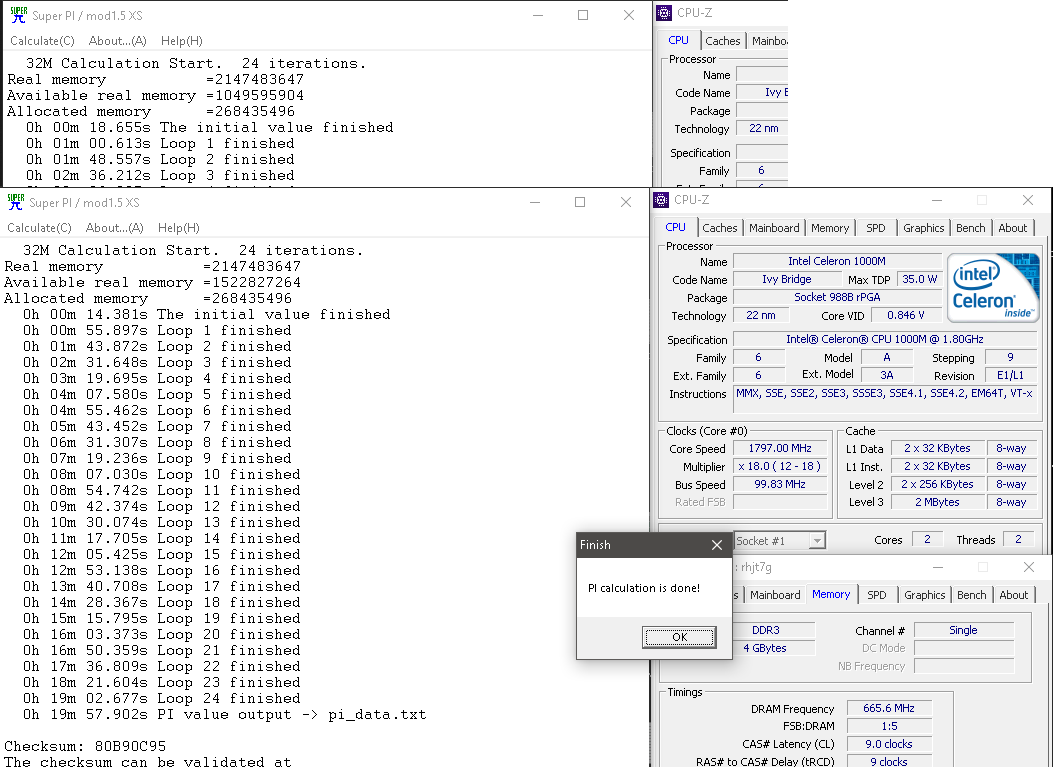The width and height of the screenshot is (1053, 767).
Task: Close the front Super PI window
Action: 626,202
